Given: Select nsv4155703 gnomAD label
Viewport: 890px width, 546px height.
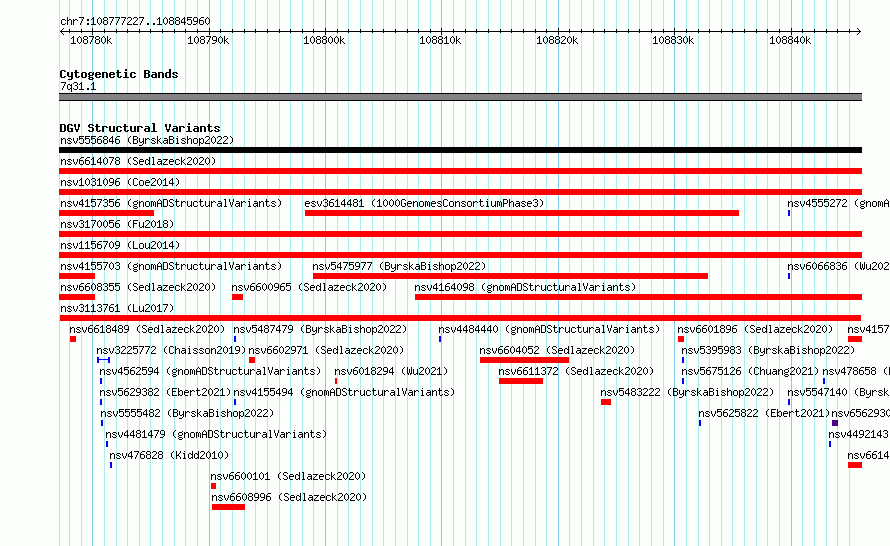Looking at the screenshot, I should tap(171, 266).
